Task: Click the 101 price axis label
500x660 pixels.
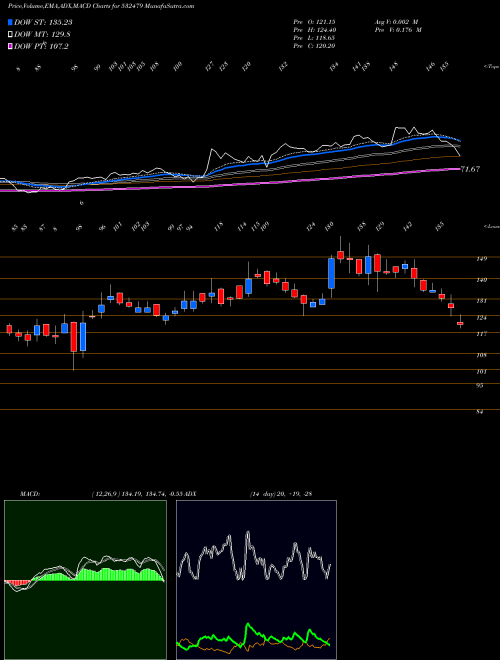Action: [x=482, y=372]
